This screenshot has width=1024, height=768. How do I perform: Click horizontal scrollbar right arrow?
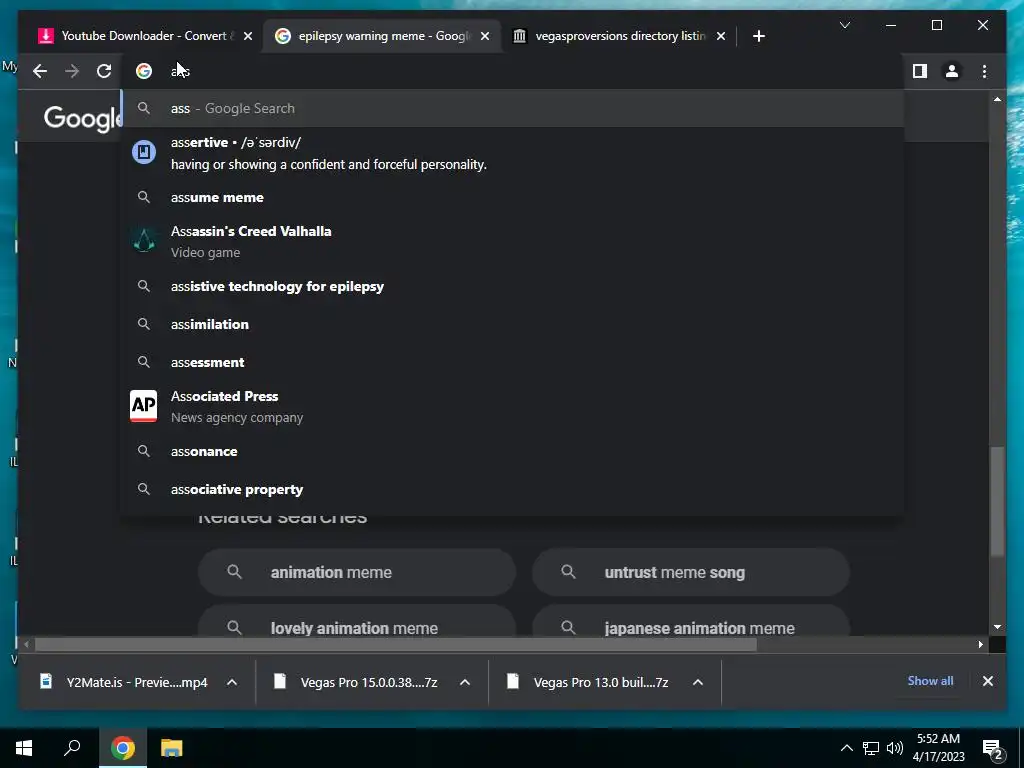coord(980,645)
